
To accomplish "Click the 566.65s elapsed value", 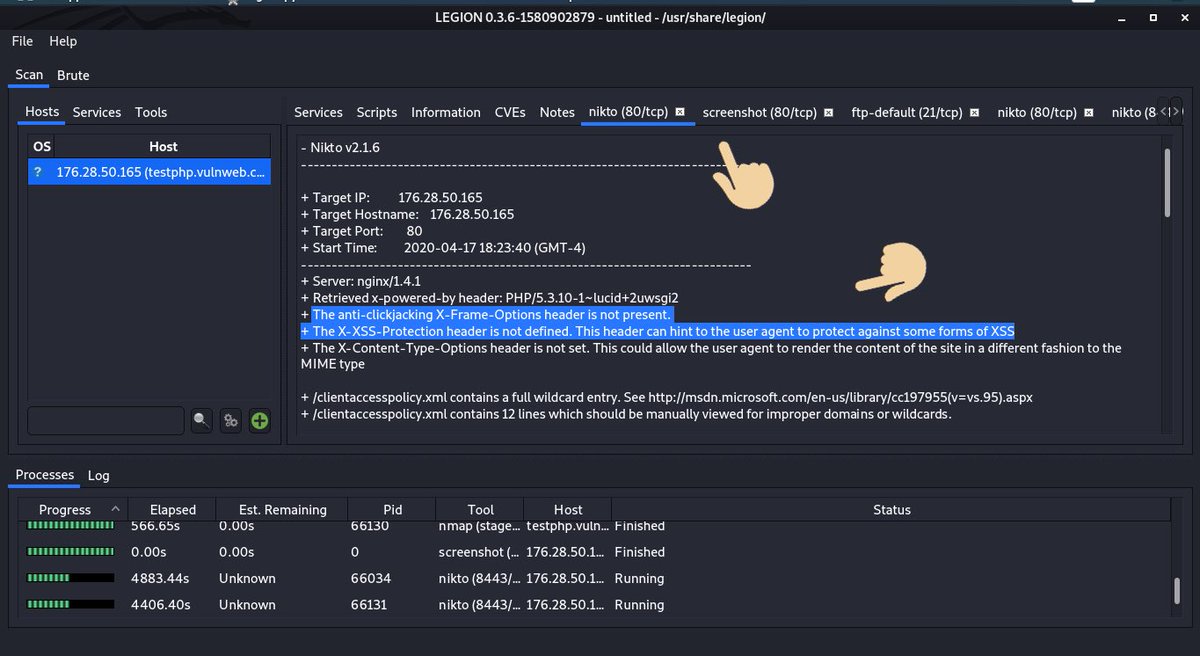I will (155, 526).
